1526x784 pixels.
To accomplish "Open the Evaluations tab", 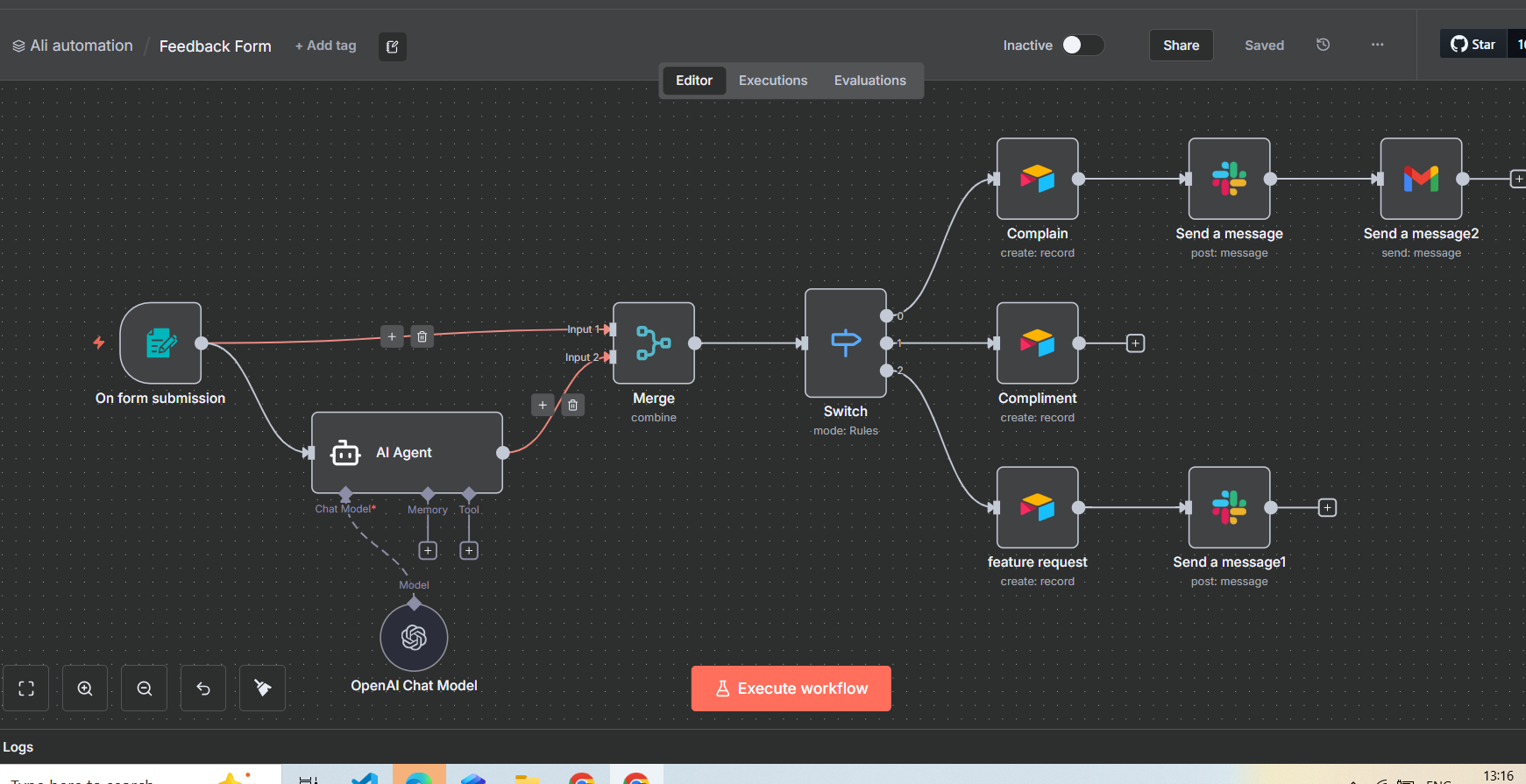I will pyautogui.click(x=869, y=81).
